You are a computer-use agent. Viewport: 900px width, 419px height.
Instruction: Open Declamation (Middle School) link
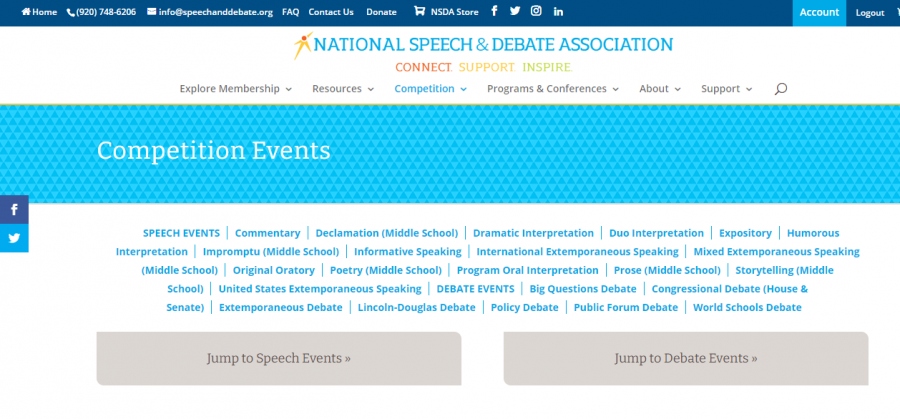[x=387, y=233]
